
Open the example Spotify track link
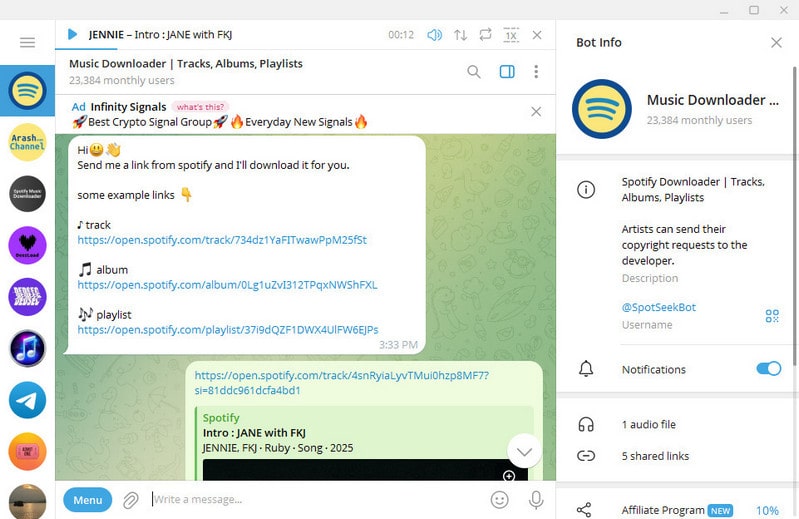[x=222, y=240]
